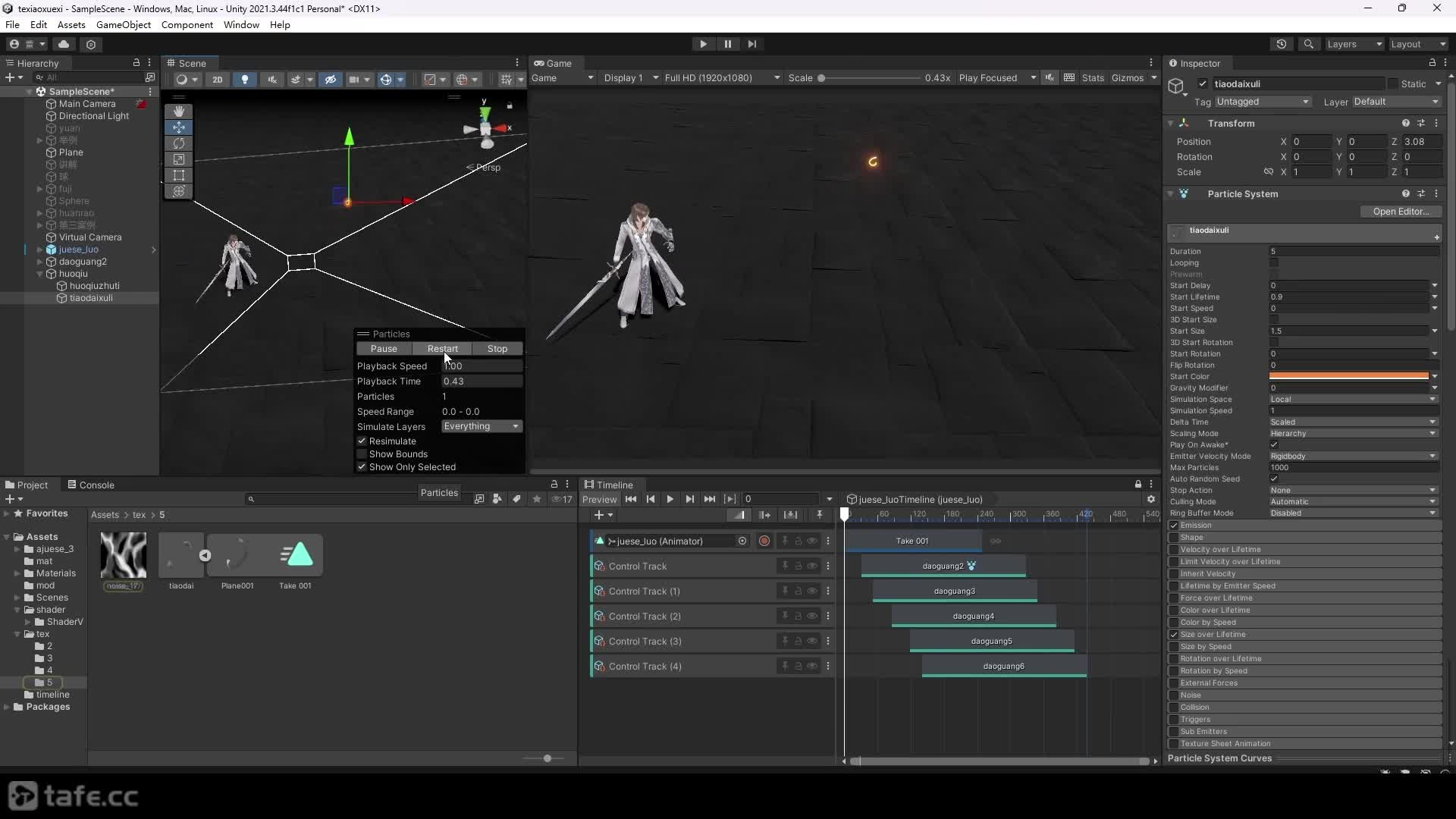Select the Scale tool in Scene toolbar
This screenshot has height=819, width=1456.
179,159
